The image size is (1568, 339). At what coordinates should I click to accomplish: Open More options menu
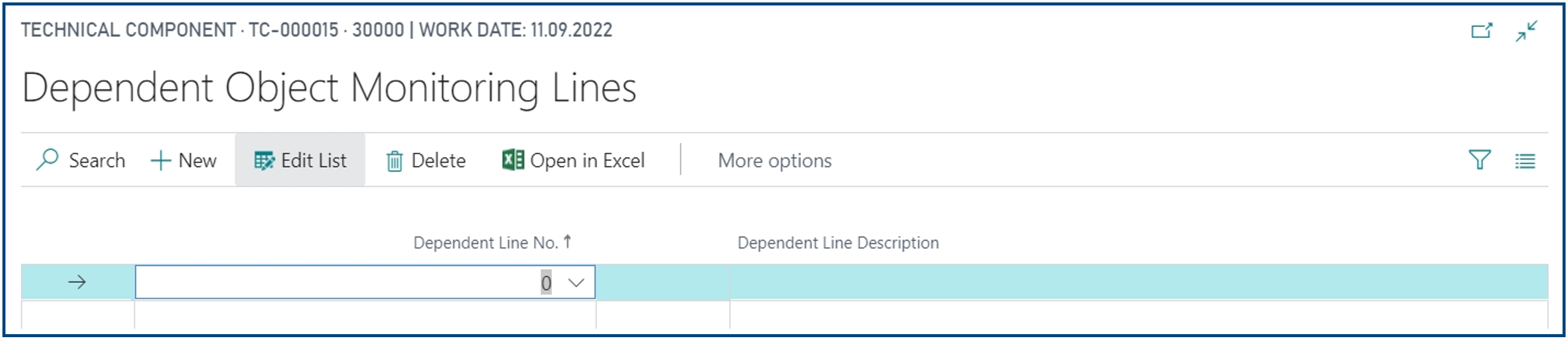(x=774, y=160)
